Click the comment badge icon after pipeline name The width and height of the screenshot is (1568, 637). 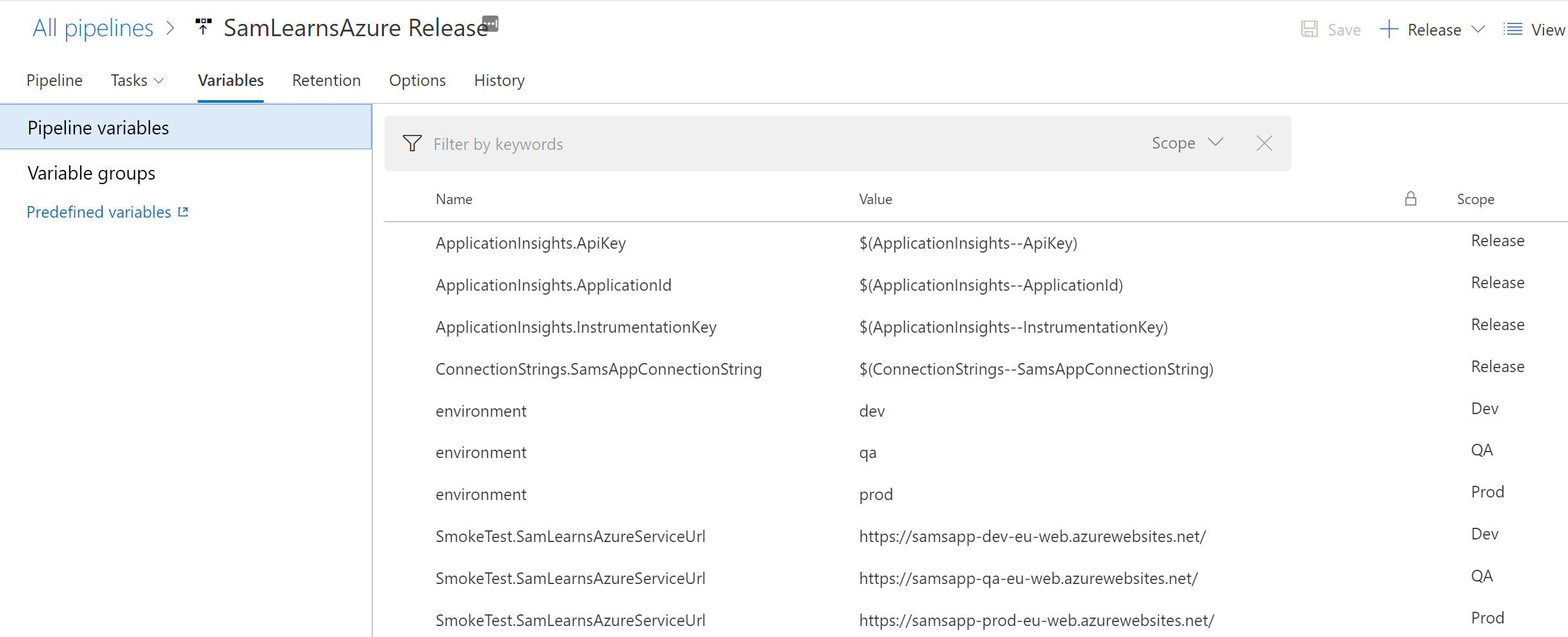pos(491,23)
